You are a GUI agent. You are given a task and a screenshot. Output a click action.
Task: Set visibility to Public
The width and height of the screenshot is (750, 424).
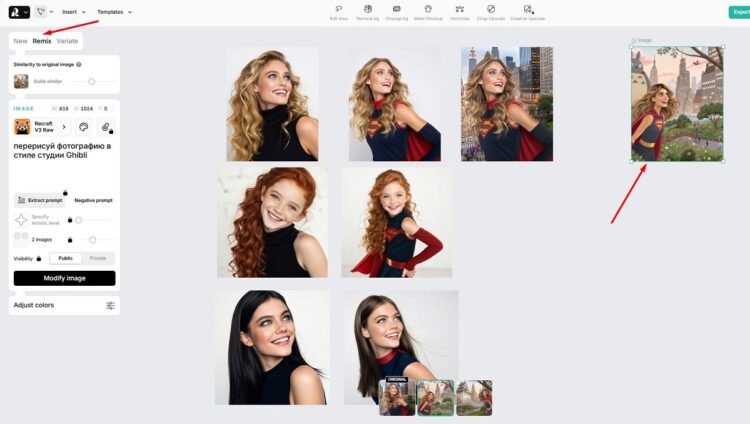tap(66, 258)
